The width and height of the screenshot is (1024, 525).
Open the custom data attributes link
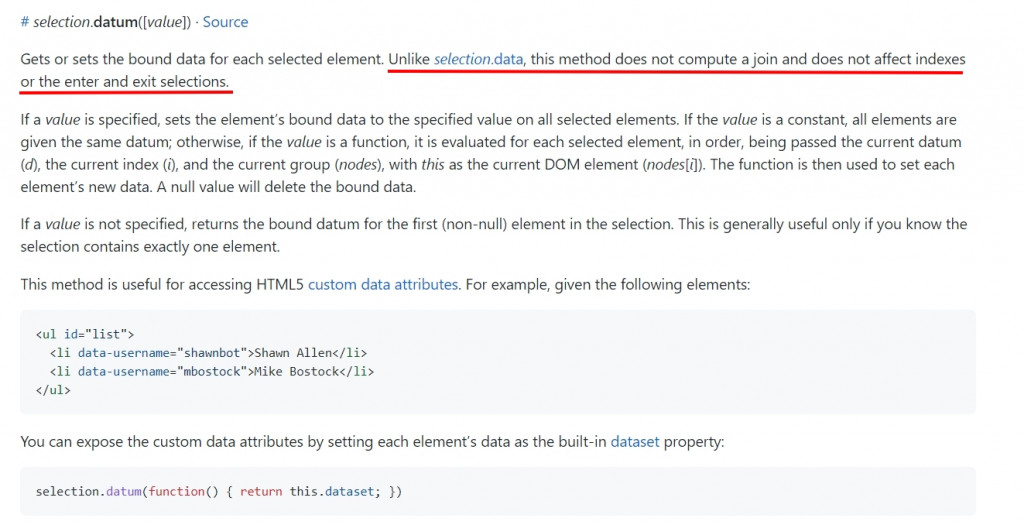[x=383, y=285]
